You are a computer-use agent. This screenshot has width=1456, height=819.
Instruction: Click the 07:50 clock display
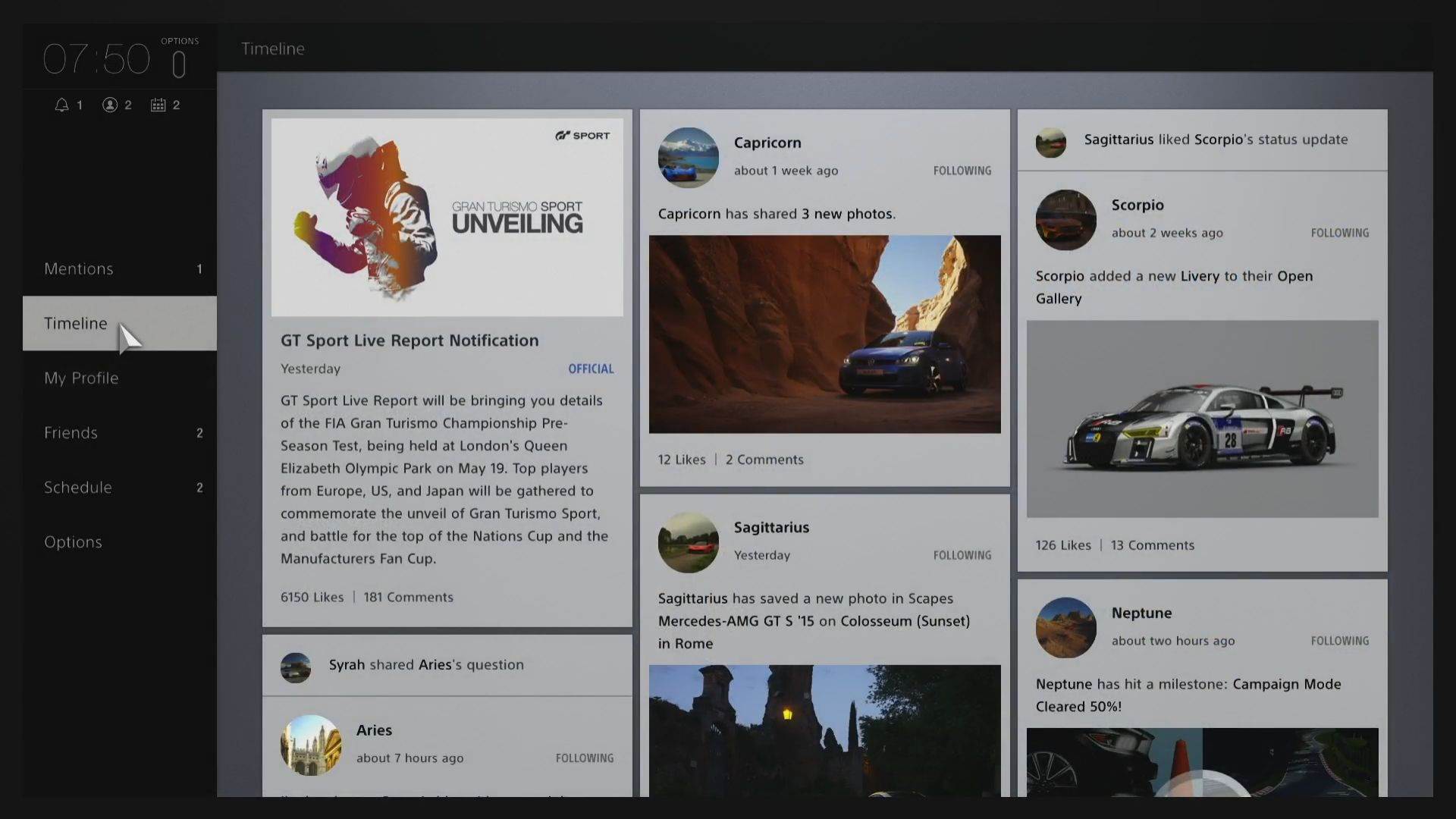[x=96, y=59]
